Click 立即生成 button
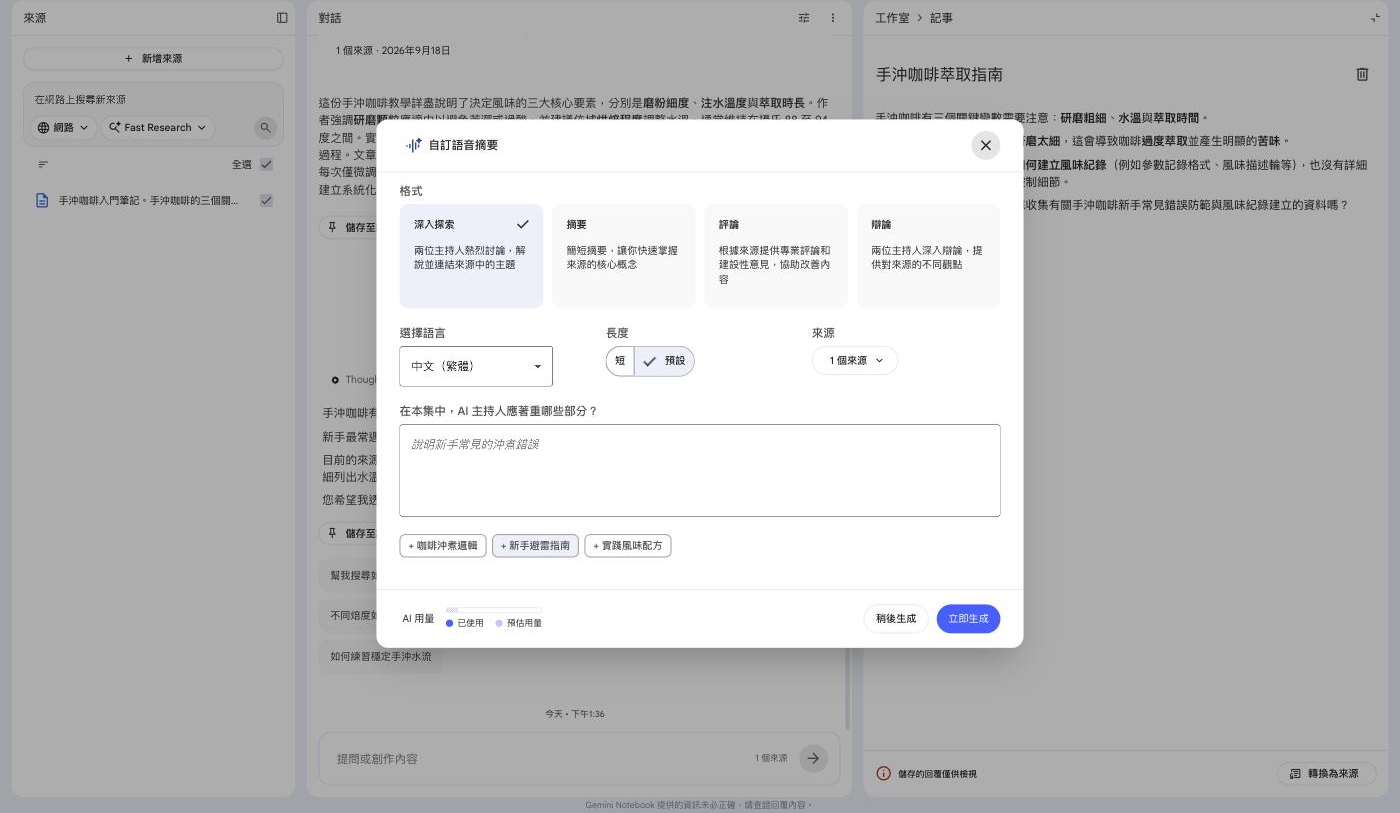Image resolution: width=1400 pixels, height=813 pixels. 968,619
